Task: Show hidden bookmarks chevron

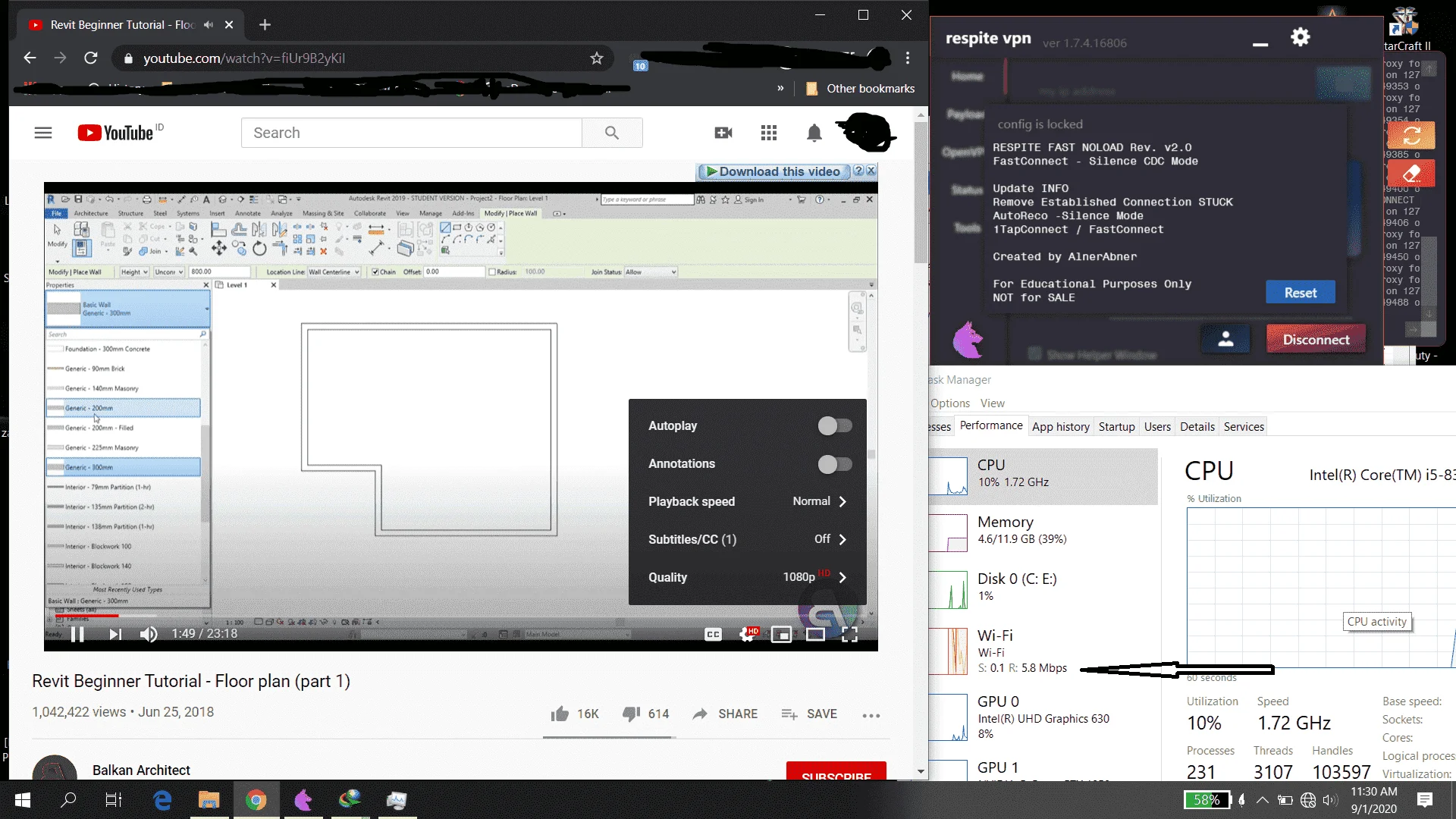Action: click(x=780, y=89)
